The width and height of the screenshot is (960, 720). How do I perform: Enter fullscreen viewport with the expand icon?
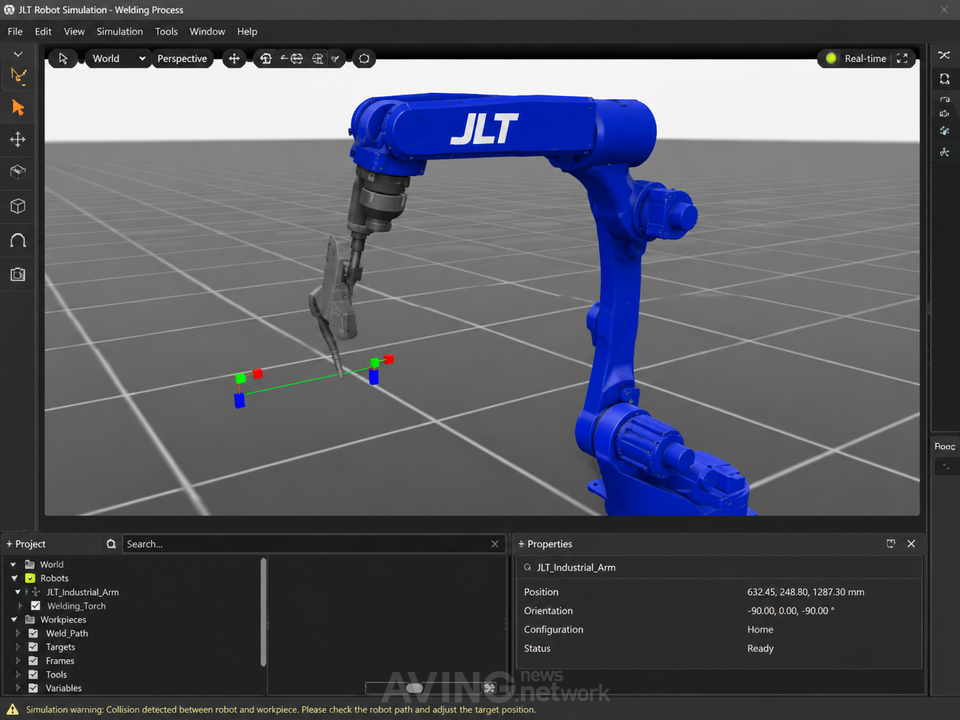(902, 59)
